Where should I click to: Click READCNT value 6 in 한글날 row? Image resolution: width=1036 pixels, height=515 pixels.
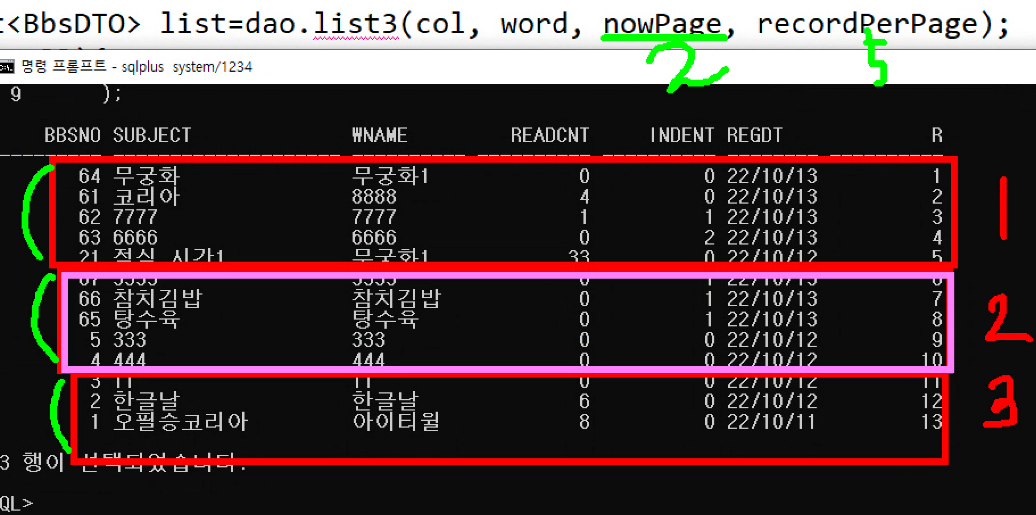[583, 401]
